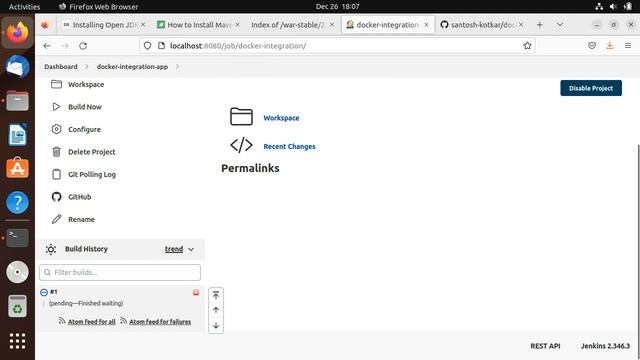Click the Rename pencil icon
The width and height of the screenshot is (640, 360).
point(56,219)
